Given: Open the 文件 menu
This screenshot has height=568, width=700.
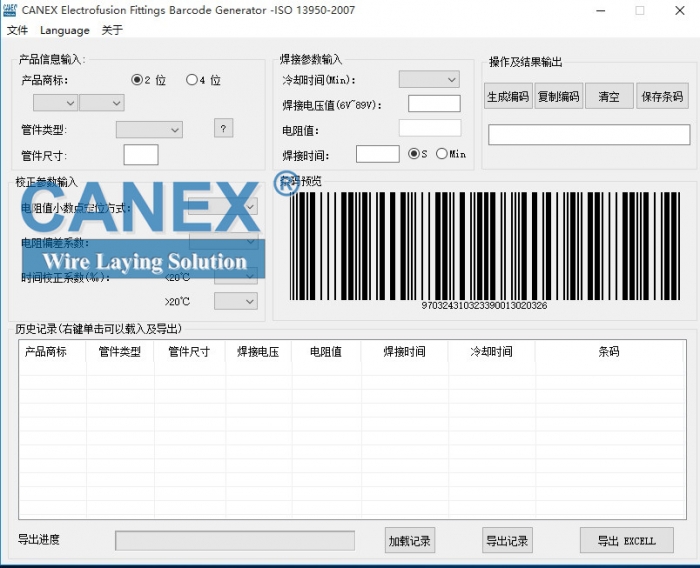Looking at the screenshot, I should (17, 30).
